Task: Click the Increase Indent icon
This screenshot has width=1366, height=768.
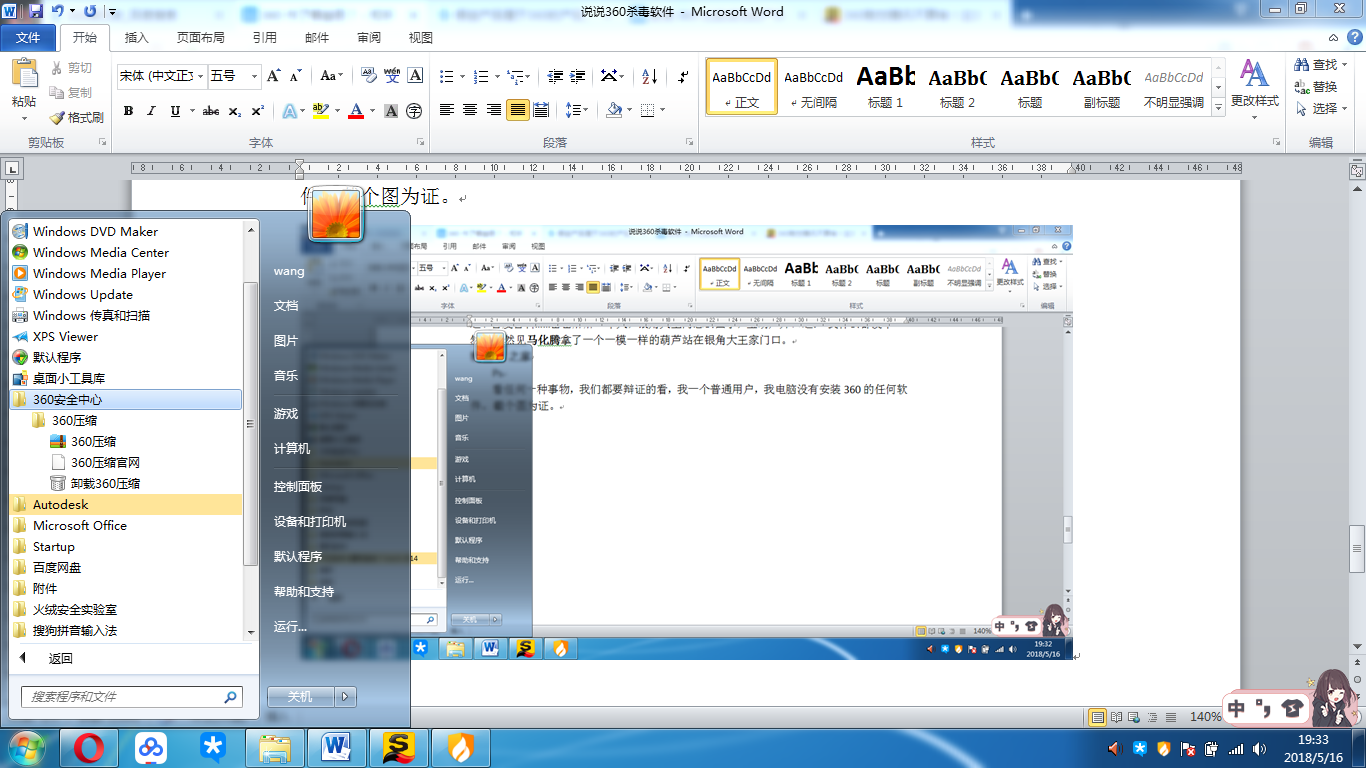Action: pyautogui.click(x=577, y=76)
